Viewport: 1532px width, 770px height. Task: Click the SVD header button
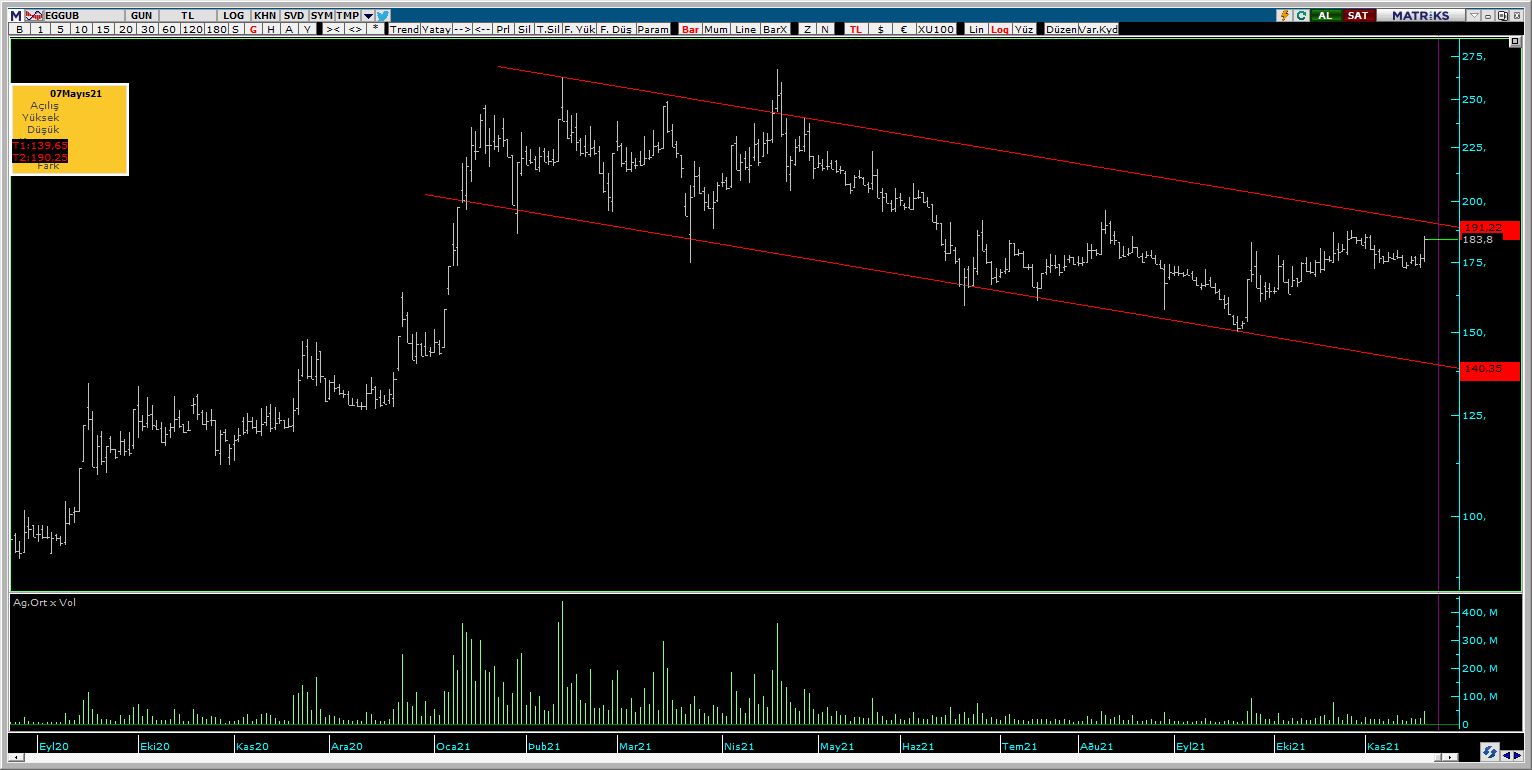[294, 16]
